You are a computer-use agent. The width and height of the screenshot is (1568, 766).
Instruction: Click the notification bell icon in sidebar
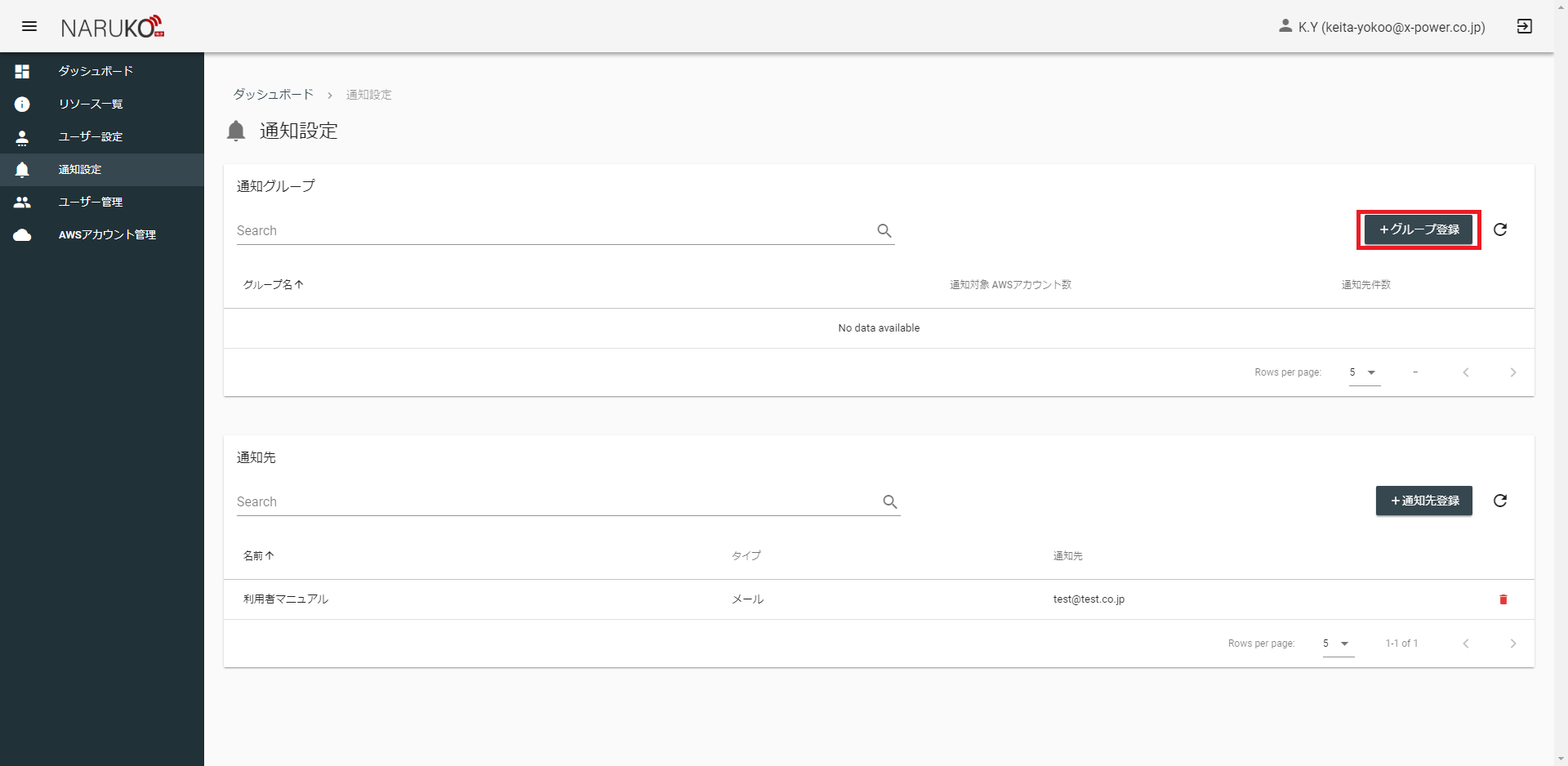tap(22, 170)
